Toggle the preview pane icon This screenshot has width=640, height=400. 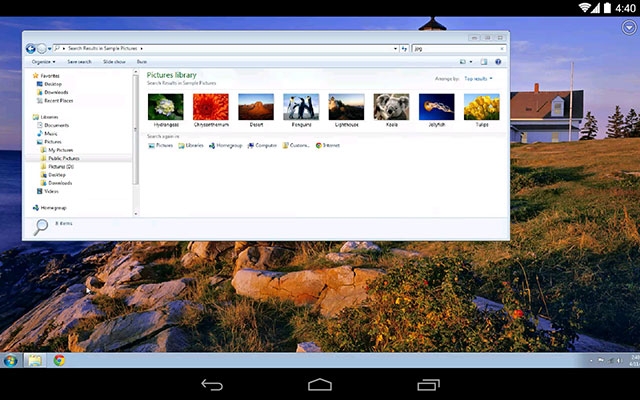tap(484, 61)
